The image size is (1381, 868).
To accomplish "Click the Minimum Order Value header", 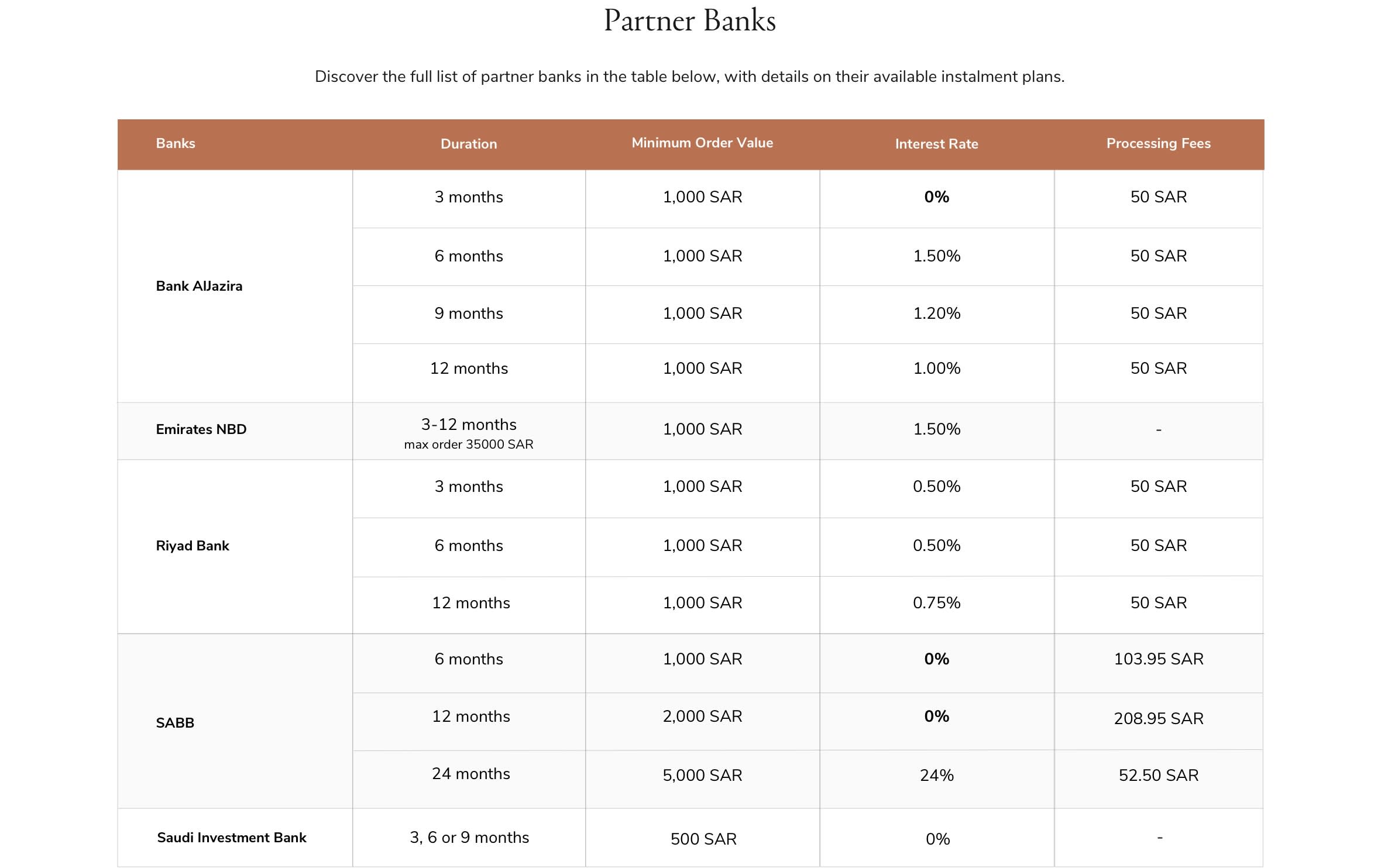I will point(702,143).
